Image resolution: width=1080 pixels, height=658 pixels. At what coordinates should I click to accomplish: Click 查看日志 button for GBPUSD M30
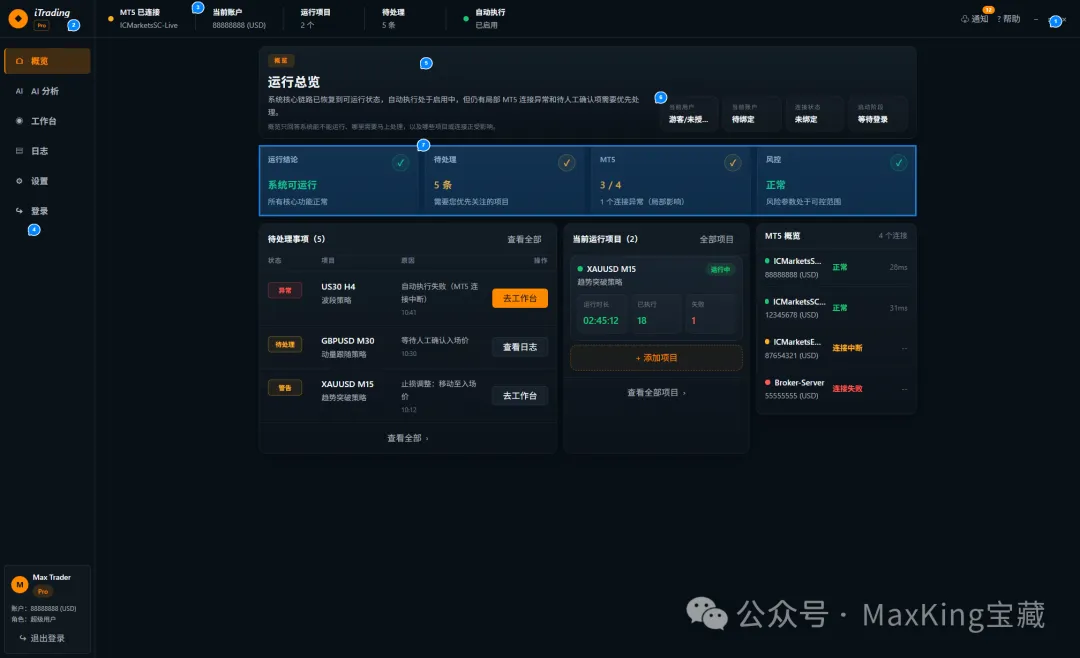(x=519, y=347)
